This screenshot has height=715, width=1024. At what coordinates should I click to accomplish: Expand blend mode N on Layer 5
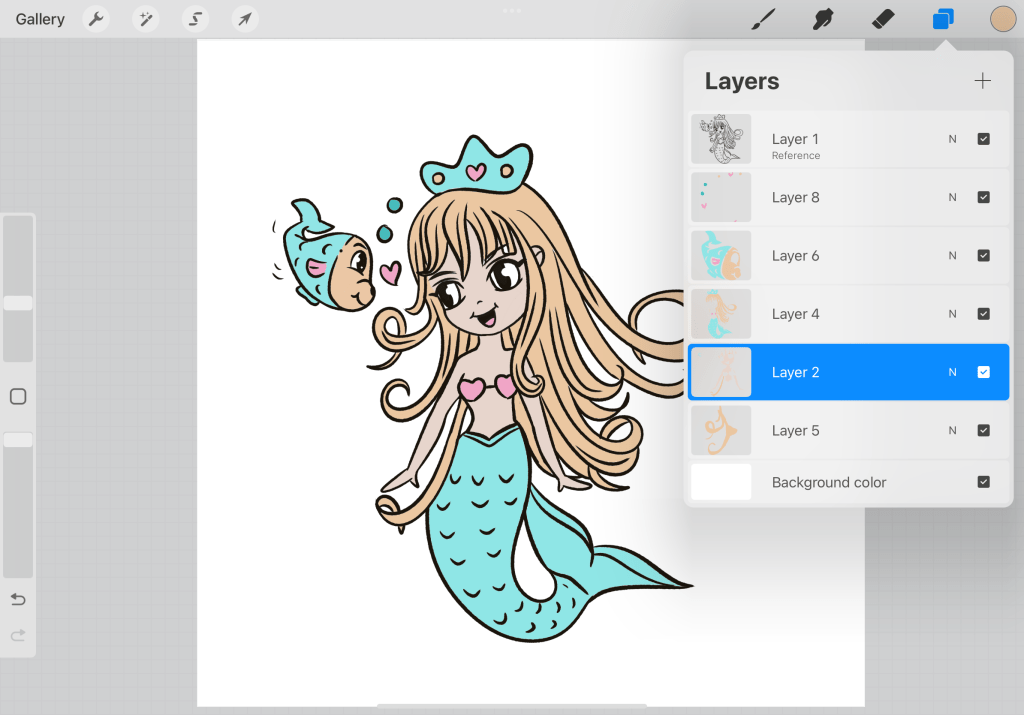click(x=952, y=431)
